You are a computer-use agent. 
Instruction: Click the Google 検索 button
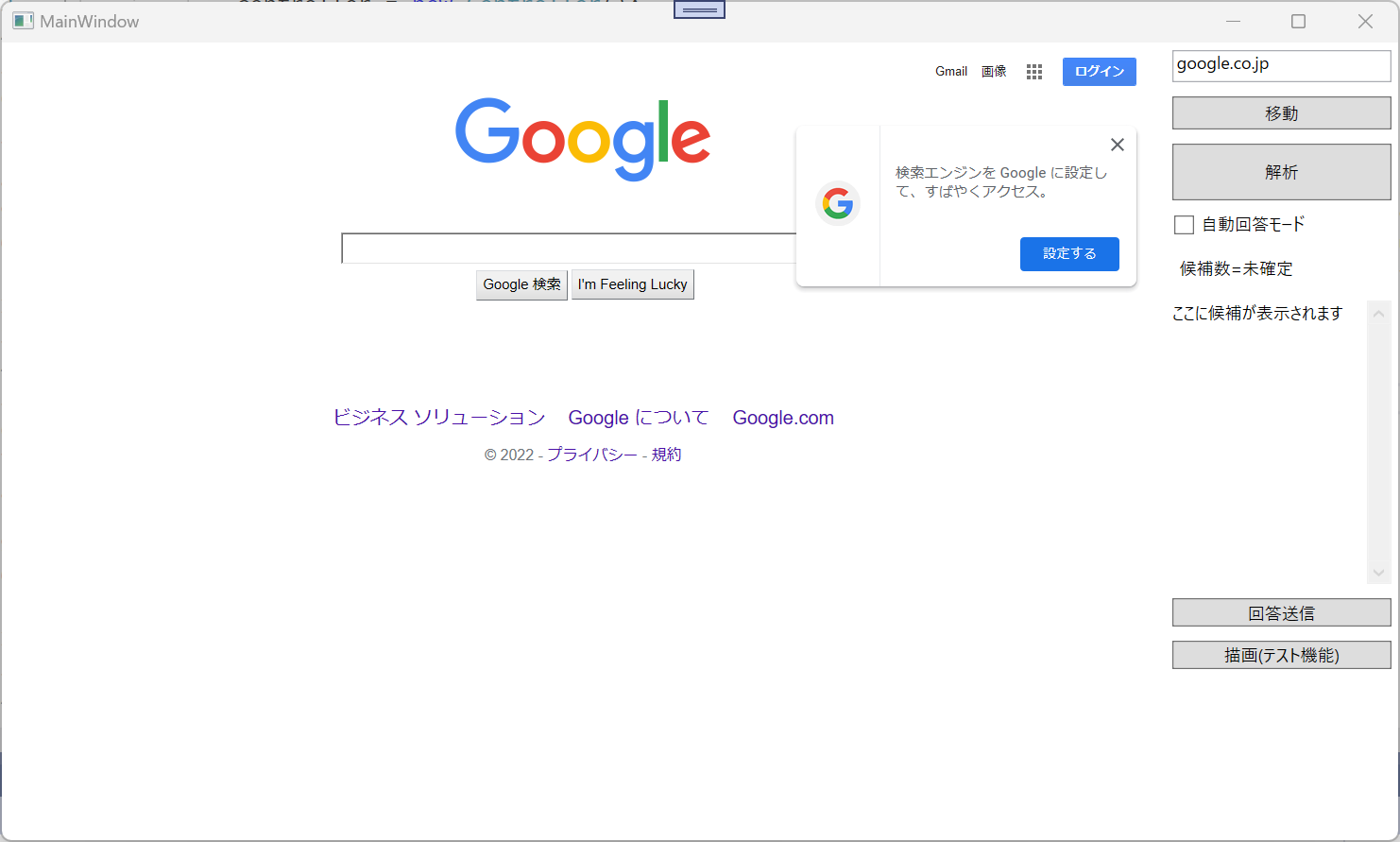click(521, 284)
